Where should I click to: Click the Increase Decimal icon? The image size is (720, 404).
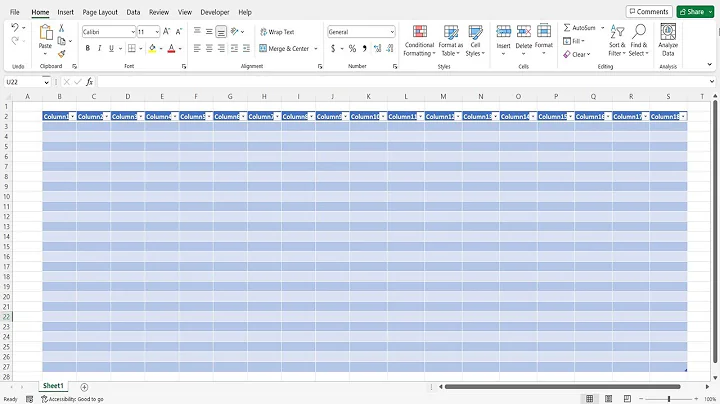(377, 48)
